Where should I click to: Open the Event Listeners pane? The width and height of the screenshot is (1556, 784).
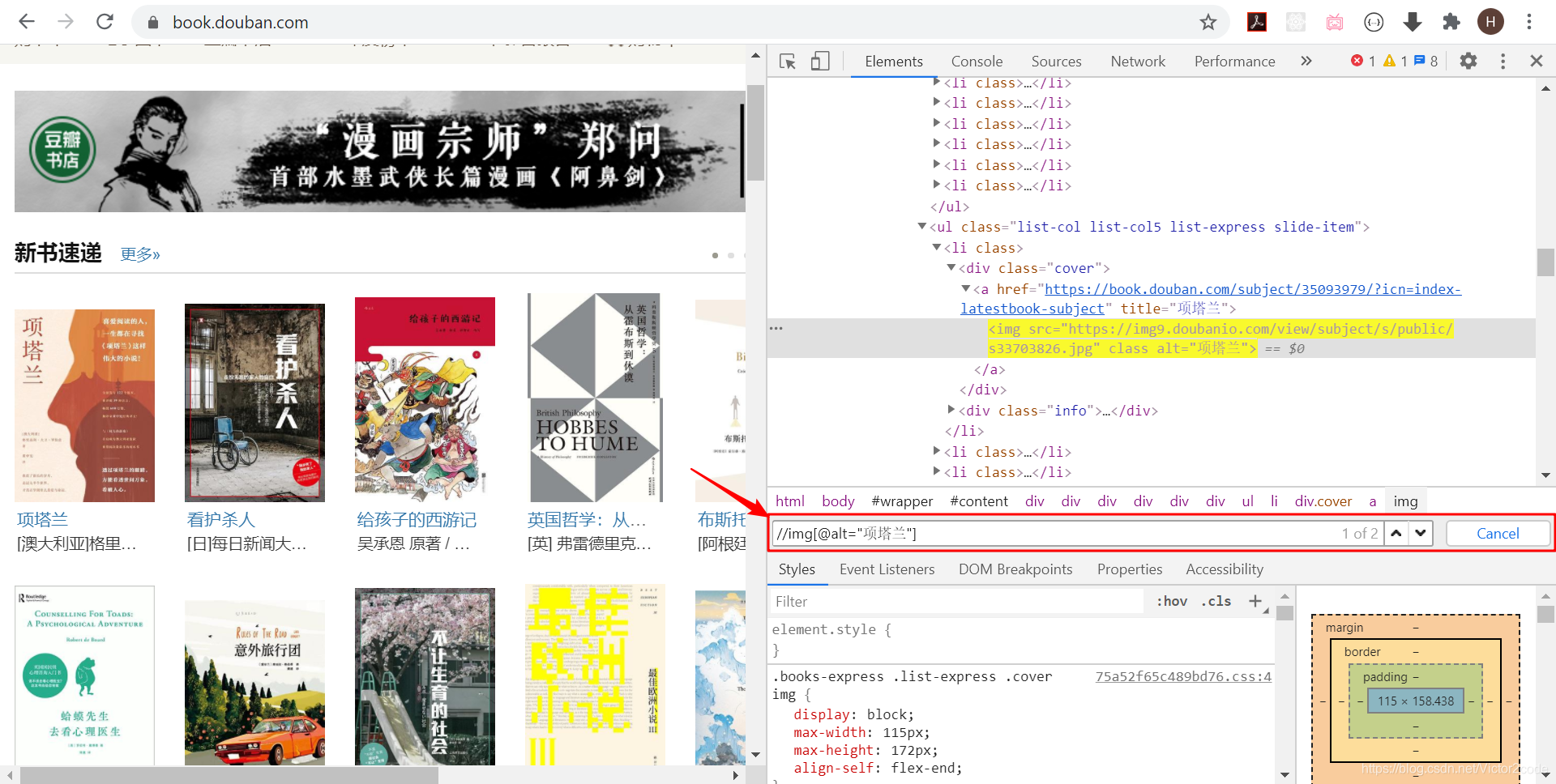coord(887,569)
